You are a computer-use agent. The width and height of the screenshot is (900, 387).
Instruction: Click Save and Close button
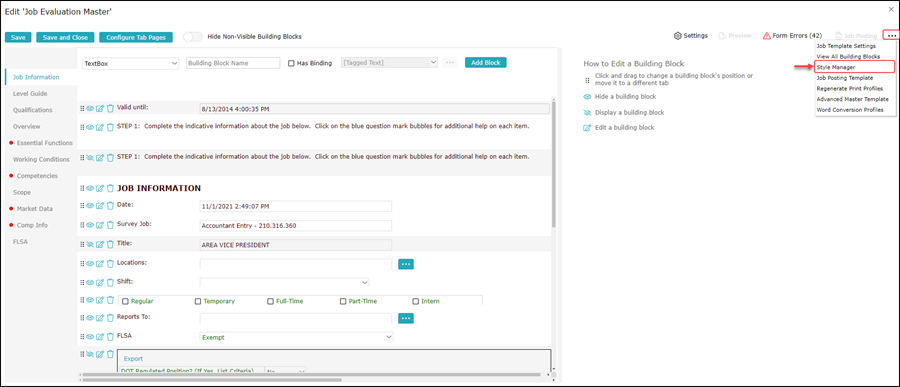65,37
